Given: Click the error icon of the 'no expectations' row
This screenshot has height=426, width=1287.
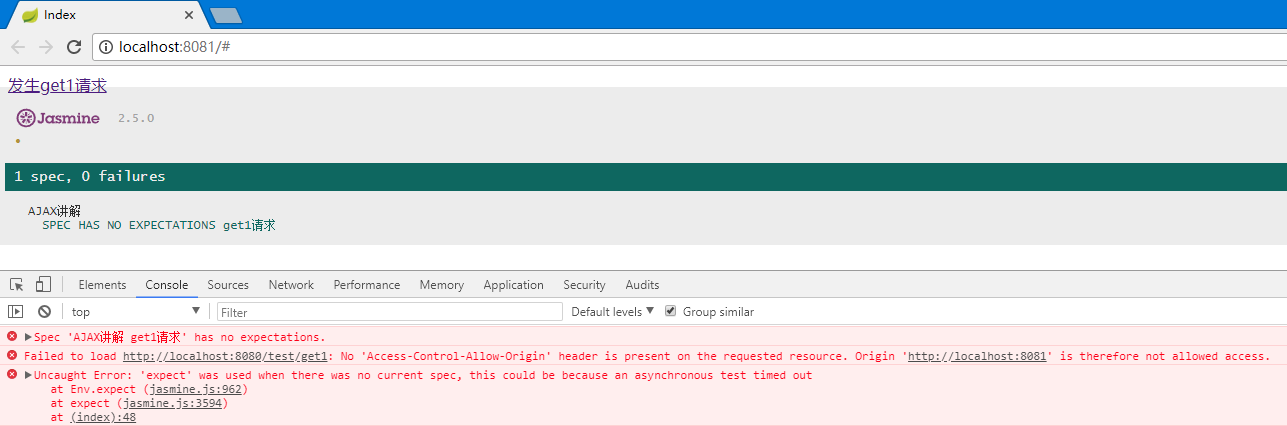Looking at the screenshot, I should coord(12,337).
